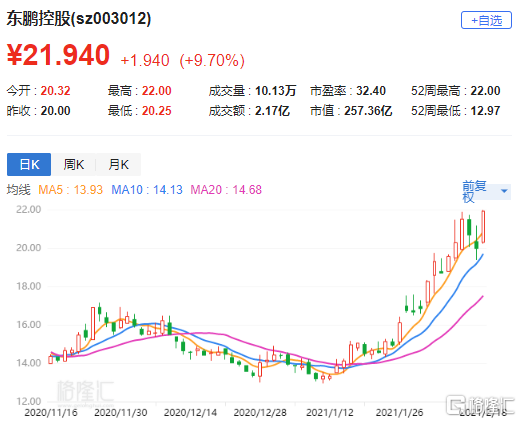Click the 成交额 value 2.17亿
This screenshot has width=521, height=422.
point(272,111)
